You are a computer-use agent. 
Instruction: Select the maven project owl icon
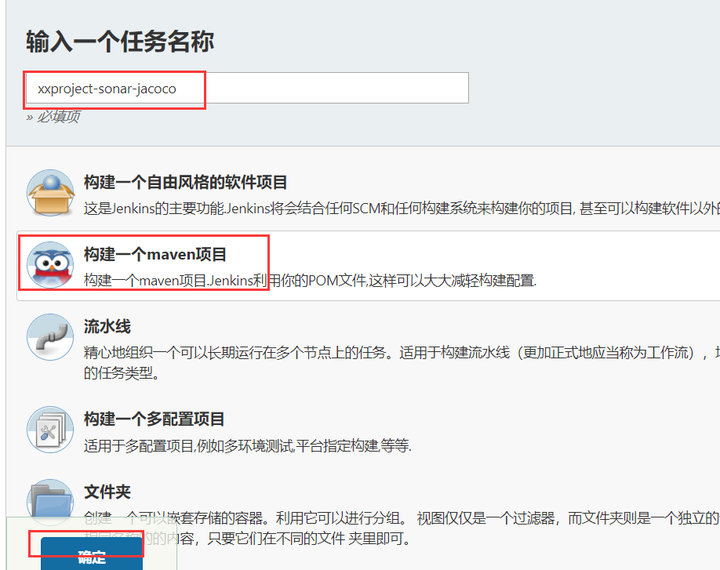point(51,265)
